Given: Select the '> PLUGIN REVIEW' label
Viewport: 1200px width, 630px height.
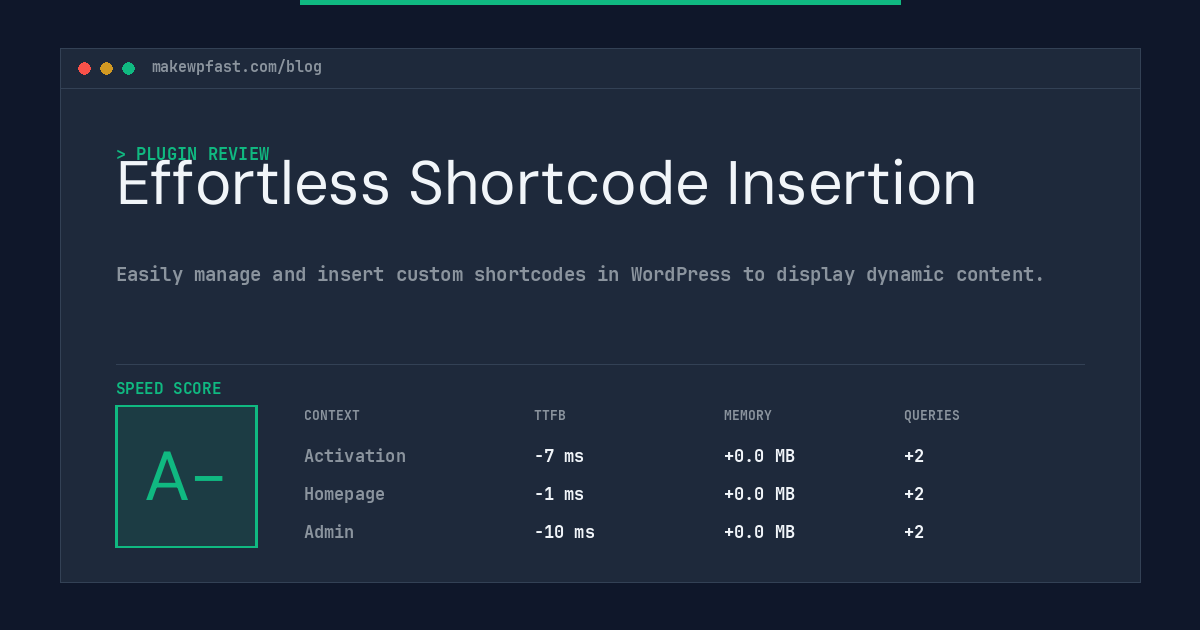Looking at the screenshot, I should [x=193, y=154].
